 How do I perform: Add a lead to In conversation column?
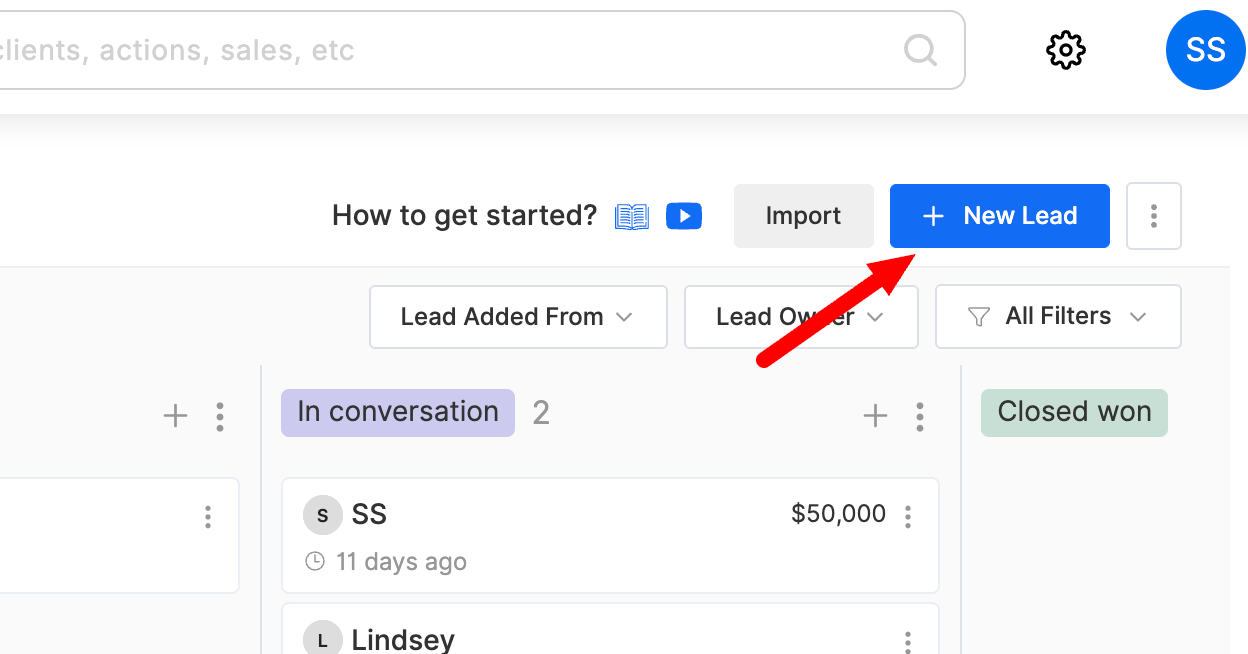875,416
